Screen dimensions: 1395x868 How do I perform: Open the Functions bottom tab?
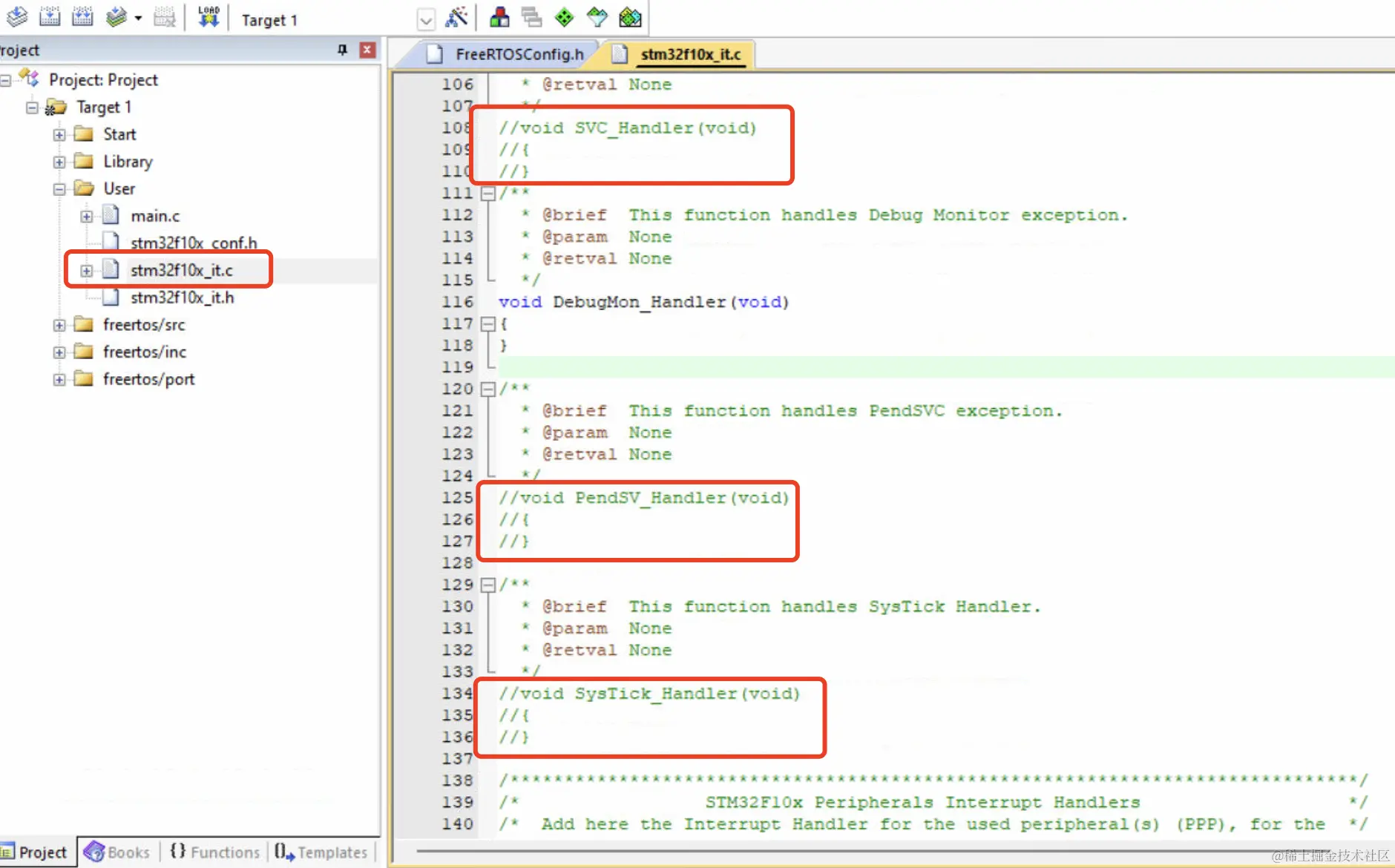coord(215,852)
